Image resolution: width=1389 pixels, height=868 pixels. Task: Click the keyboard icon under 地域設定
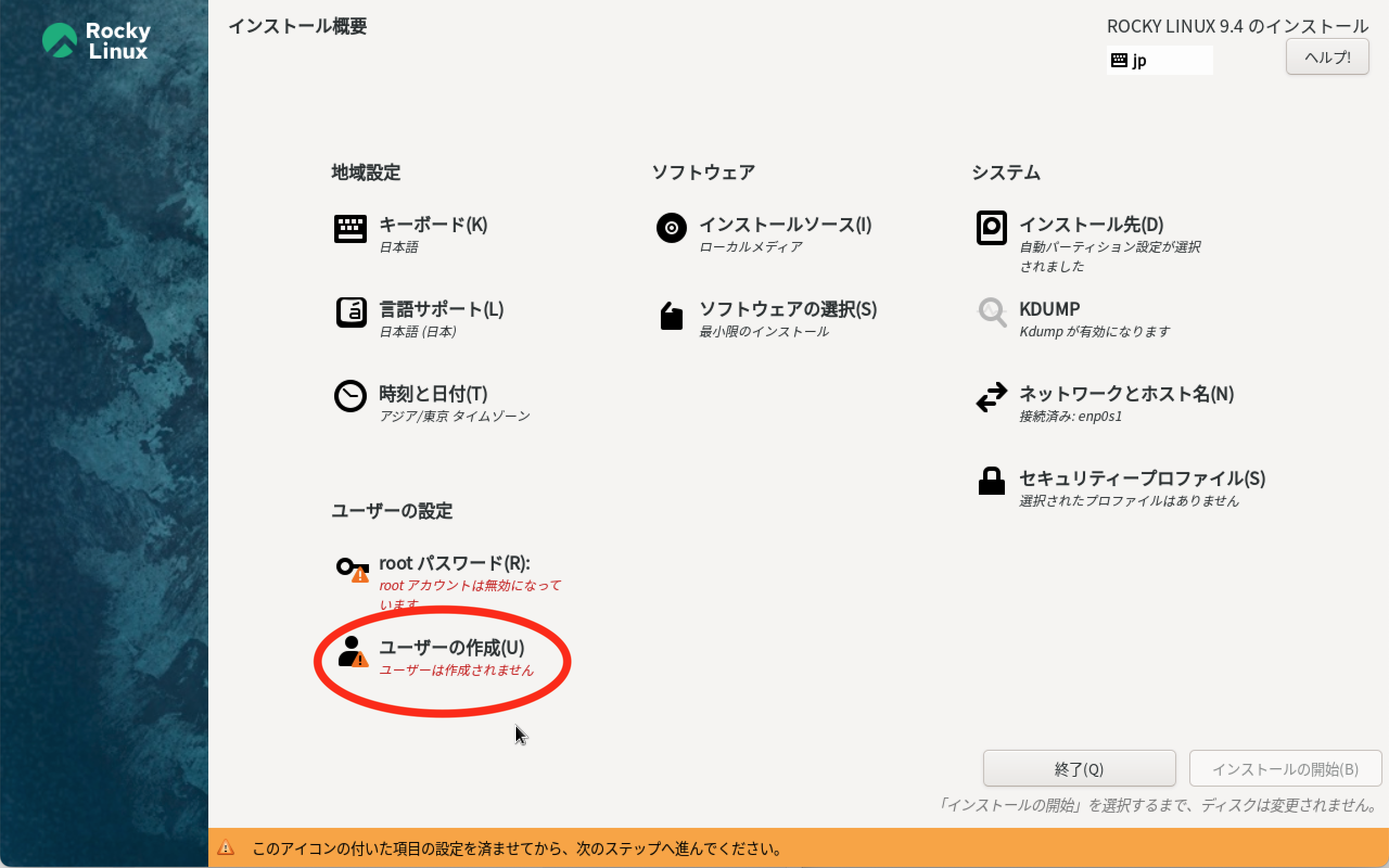click(x=350, y=228)
